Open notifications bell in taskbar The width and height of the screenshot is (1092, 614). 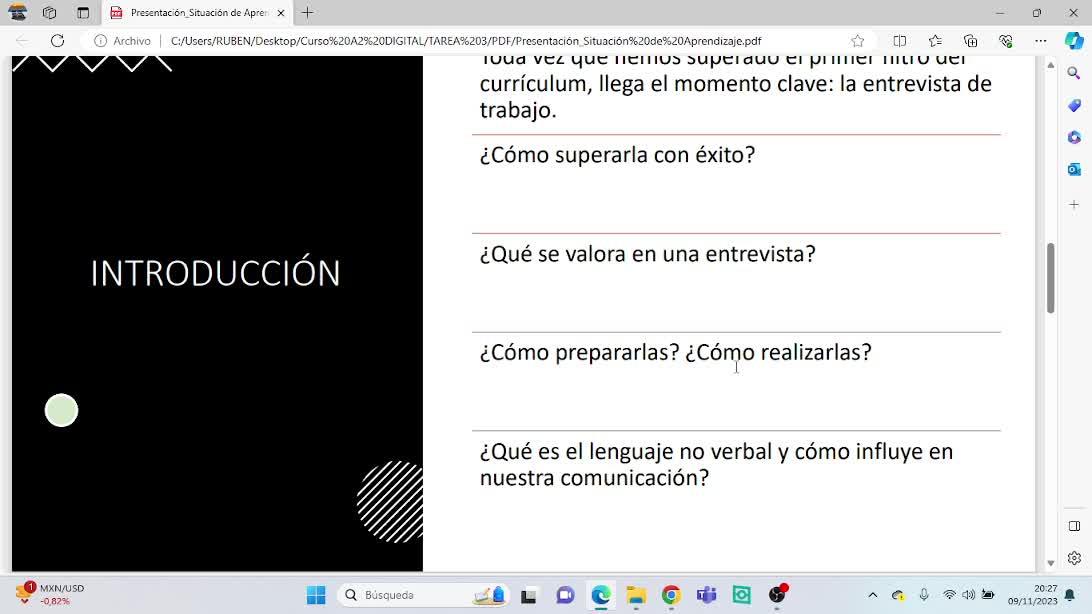tap(1070, 595)
